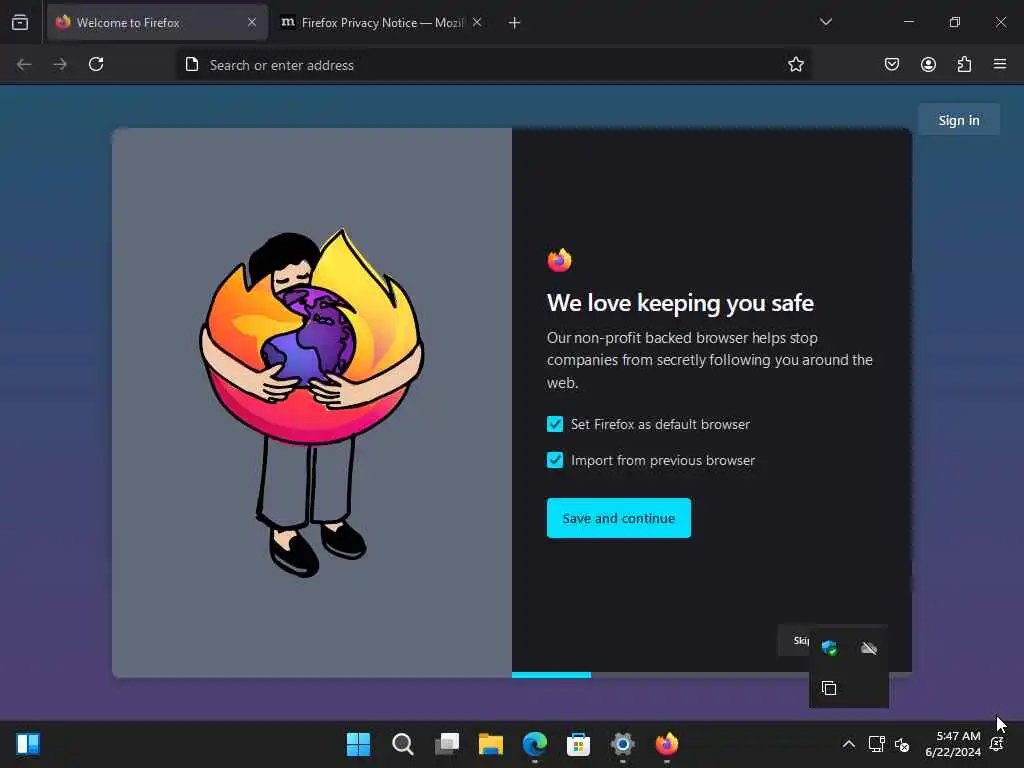Open OneDrive cloud tray icon

[869, 648]
